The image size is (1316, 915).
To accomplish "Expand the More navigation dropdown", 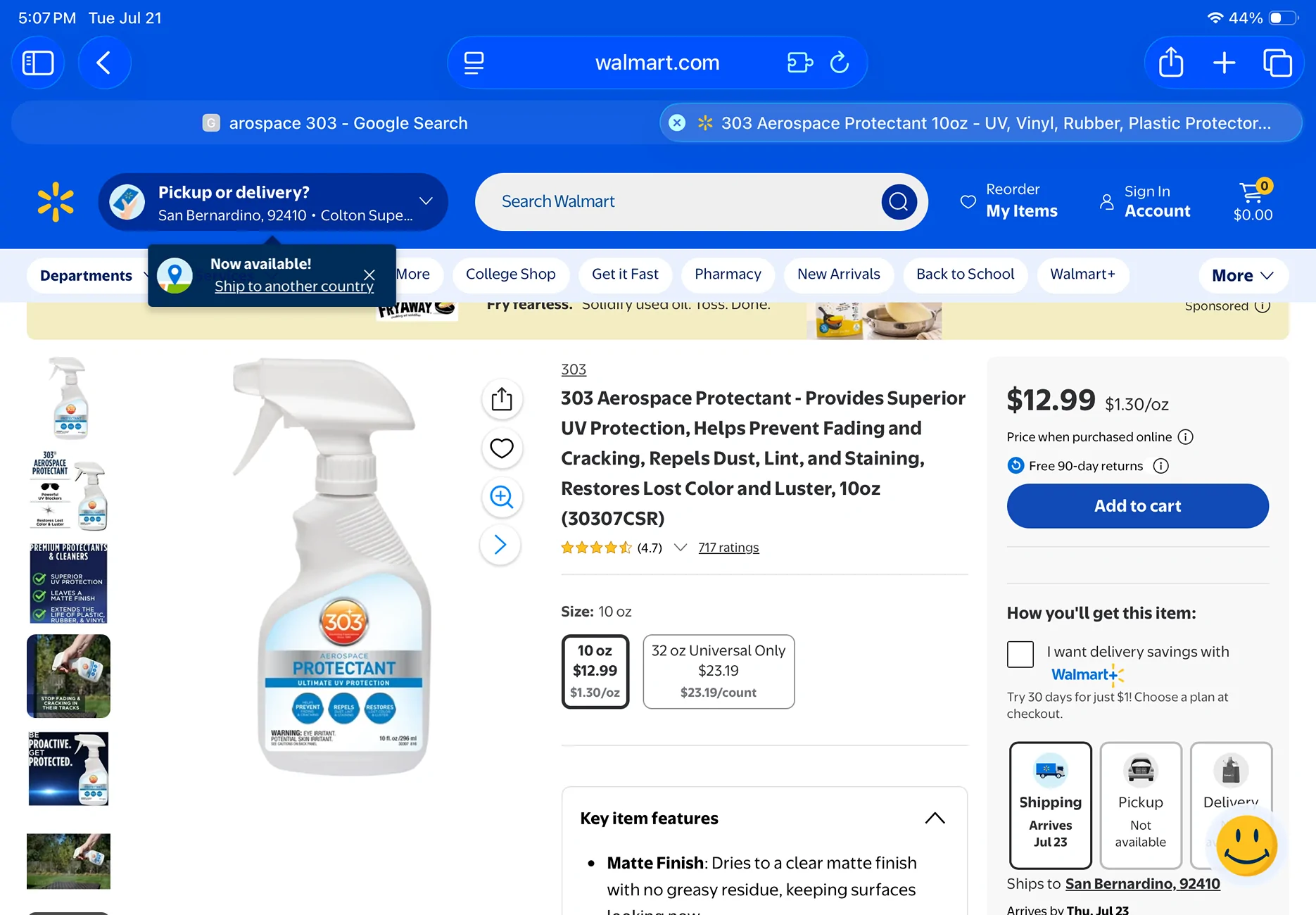I will (1243, 275).
